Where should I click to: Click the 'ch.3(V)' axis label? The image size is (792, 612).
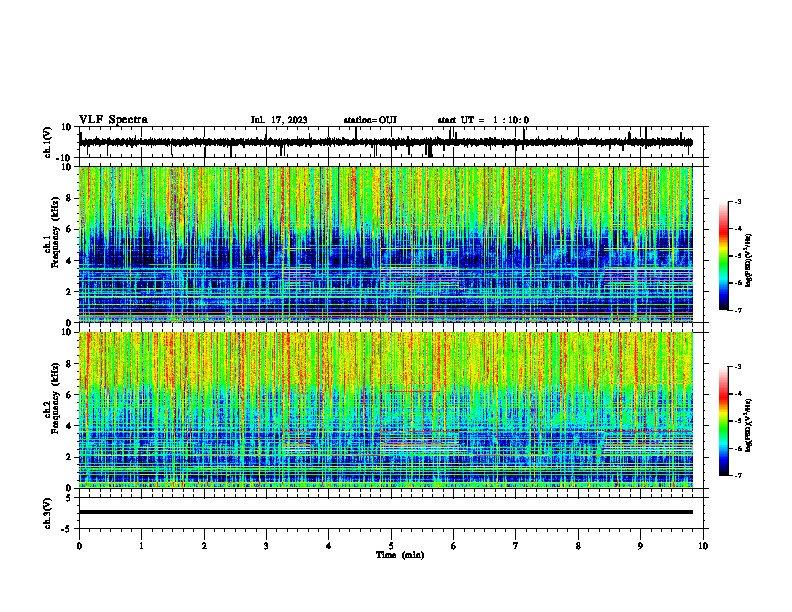tap(48, 513)
